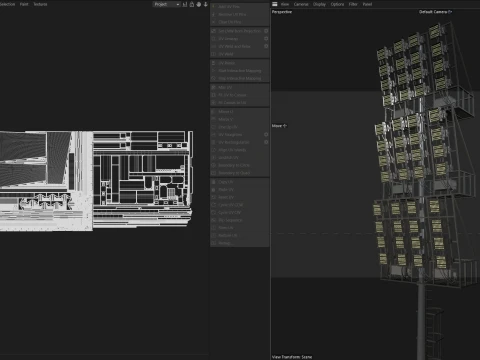The image size is (480, 360).
Task: Click the Default Camera label
Action: (x=435, y=12)
